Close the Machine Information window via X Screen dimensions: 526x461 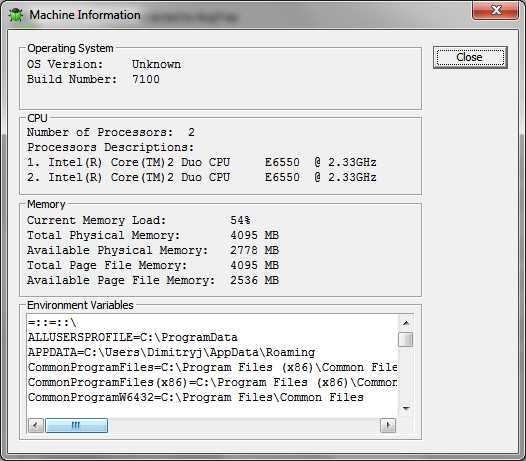coord(495,10)
